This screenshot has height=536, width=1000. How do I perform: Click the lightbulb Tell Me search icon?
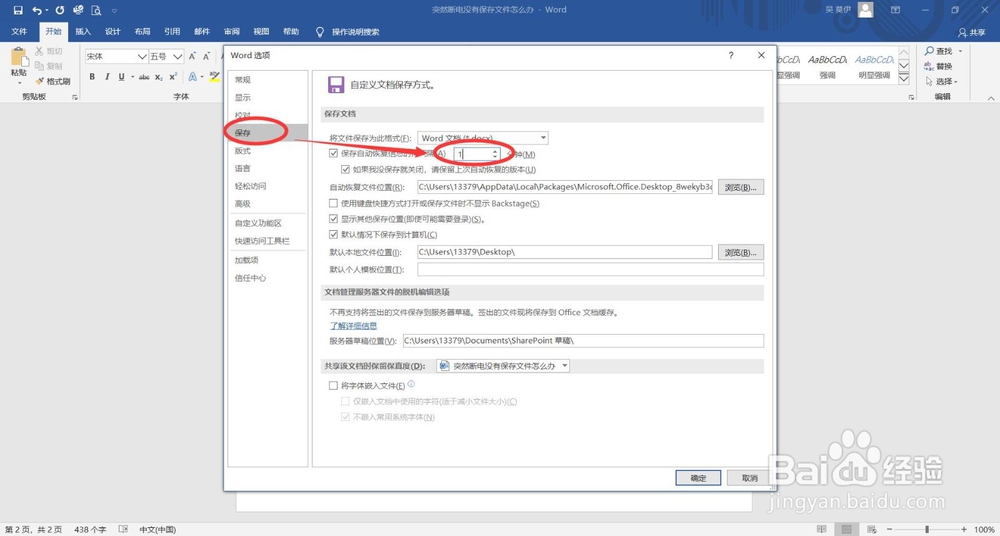(x=320, y=32)
